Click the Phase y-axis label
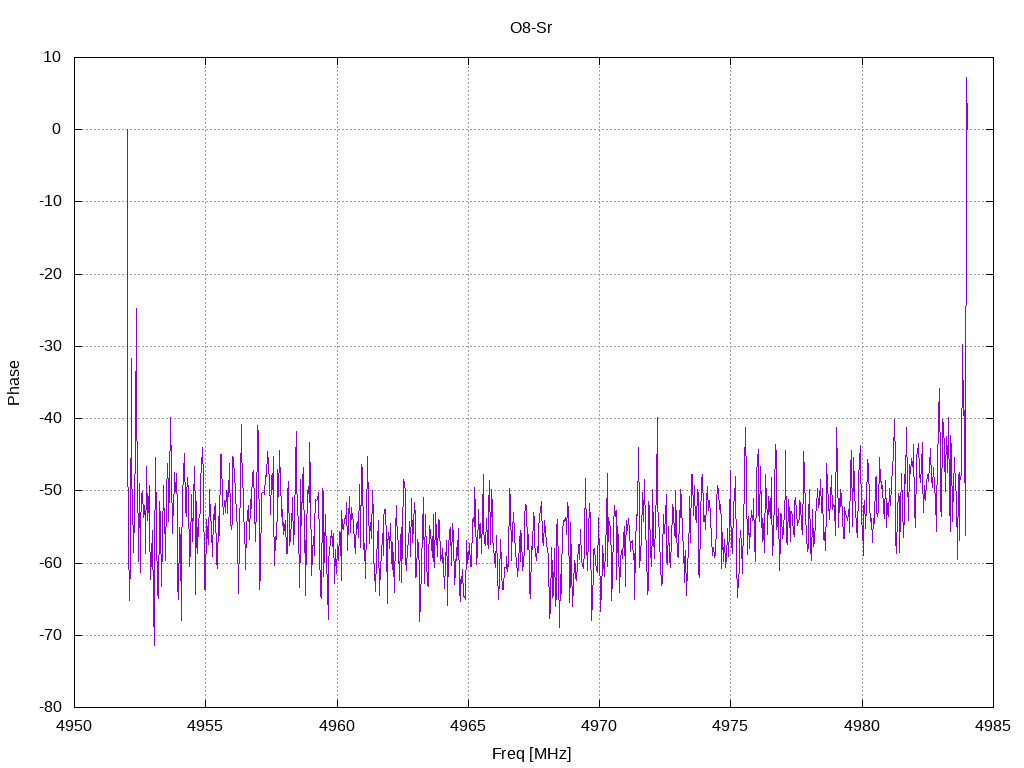 tap(14, 383)
